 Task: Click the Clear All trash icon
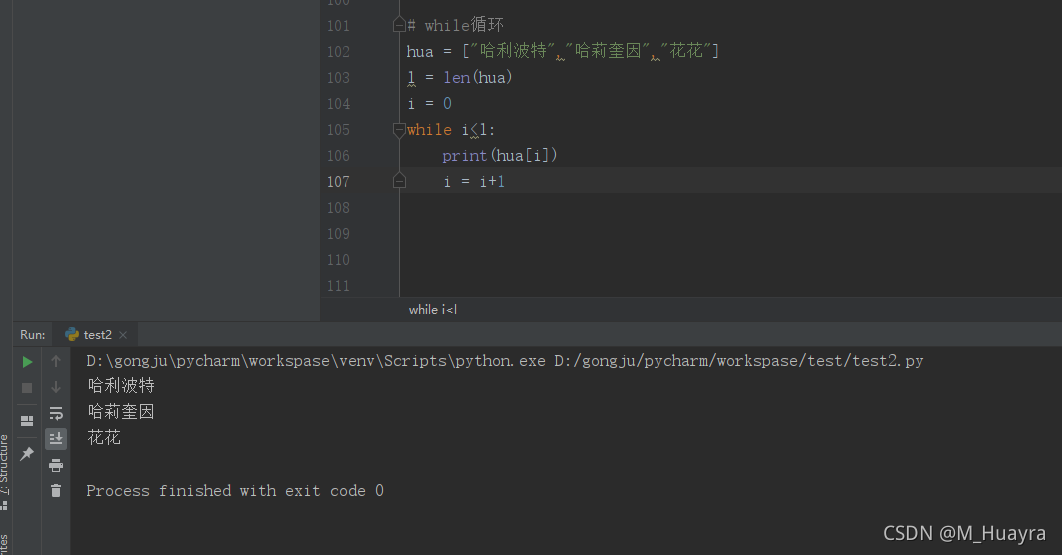pyautogui.click(x=56, y=491)
